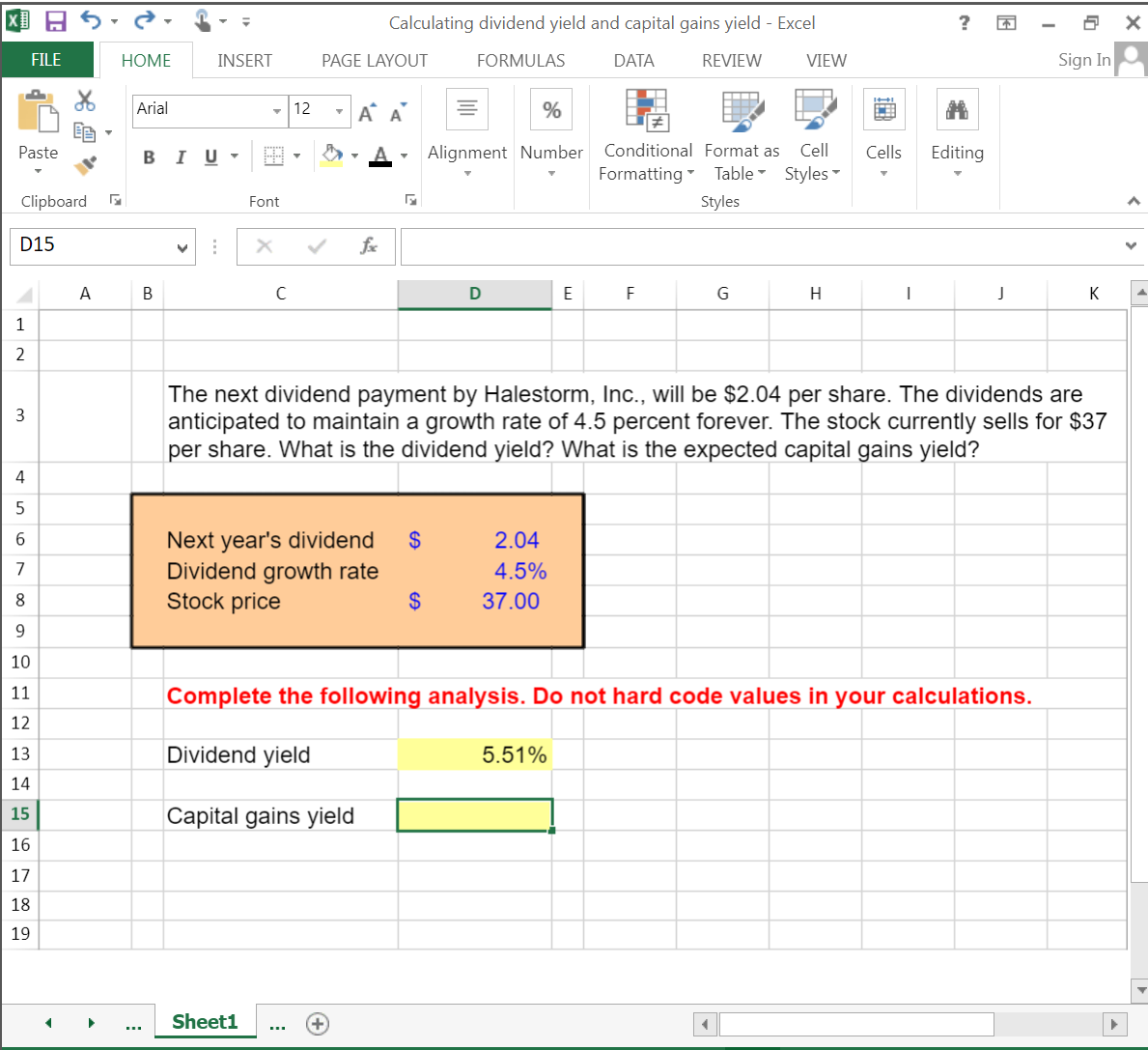1148x1050 pixels.
Task: Select the Dividend yield cell showing 5.51%
Action: pyautogui.click(x=474, y=754)
